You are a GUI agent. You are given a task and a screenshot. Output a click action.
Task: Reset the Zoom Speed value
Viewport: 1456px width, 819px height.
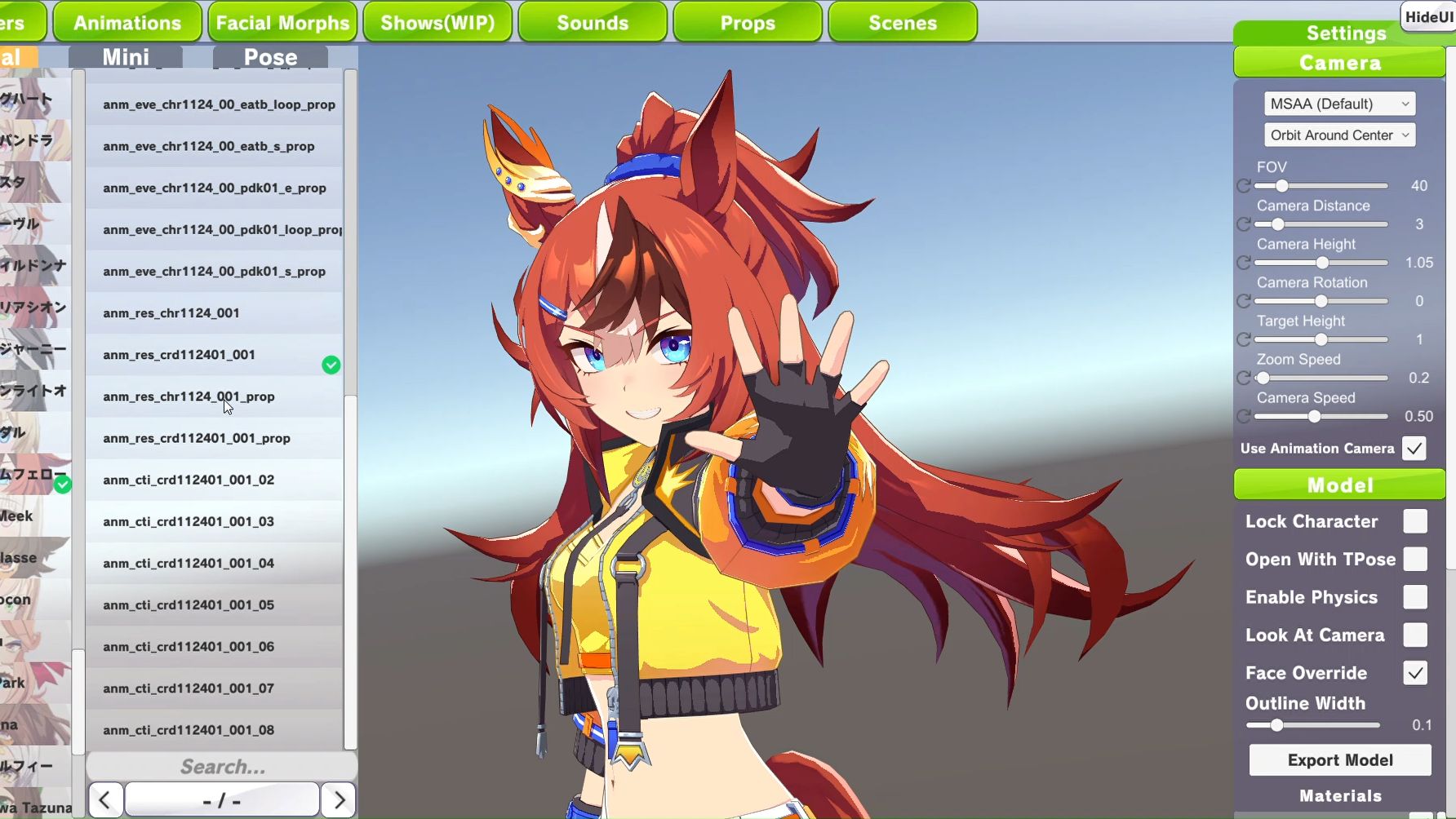(x=1244, y=378)
